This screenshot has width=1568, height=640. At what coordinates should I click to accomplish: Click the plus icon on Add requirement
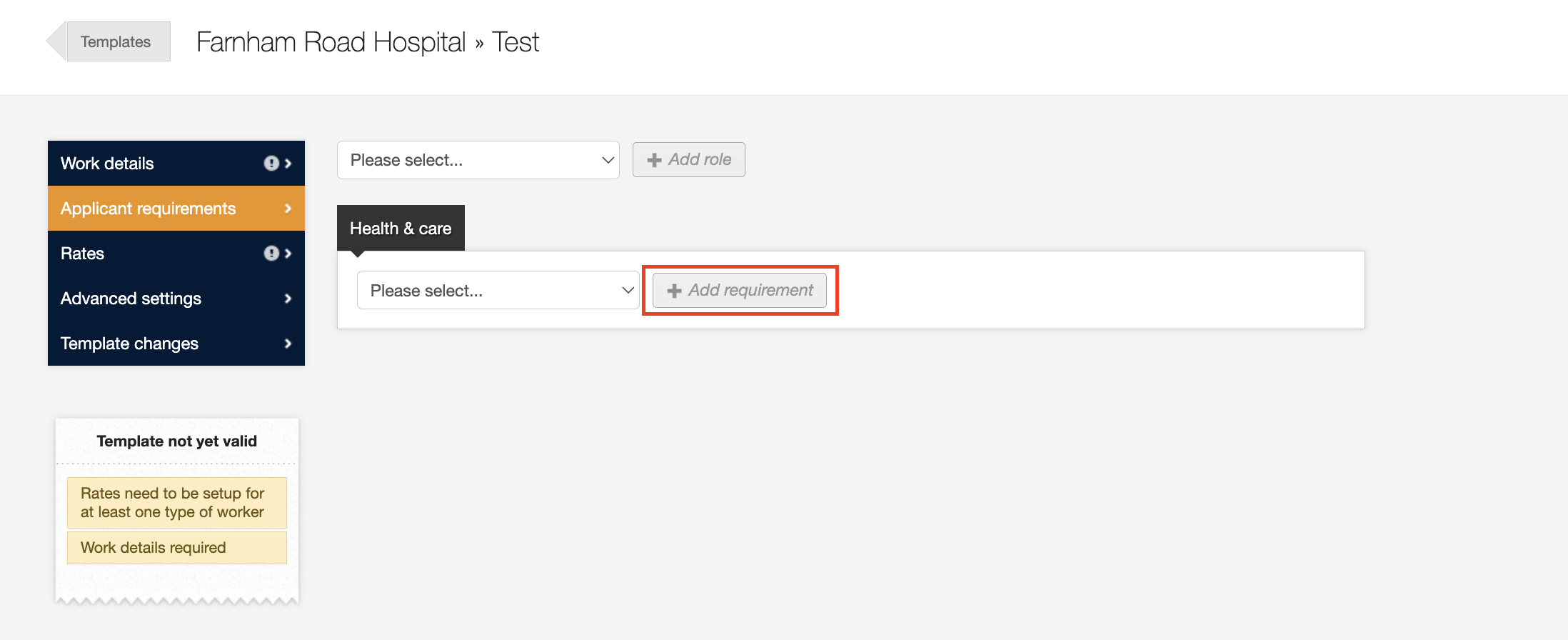click(x=674, y=291)
